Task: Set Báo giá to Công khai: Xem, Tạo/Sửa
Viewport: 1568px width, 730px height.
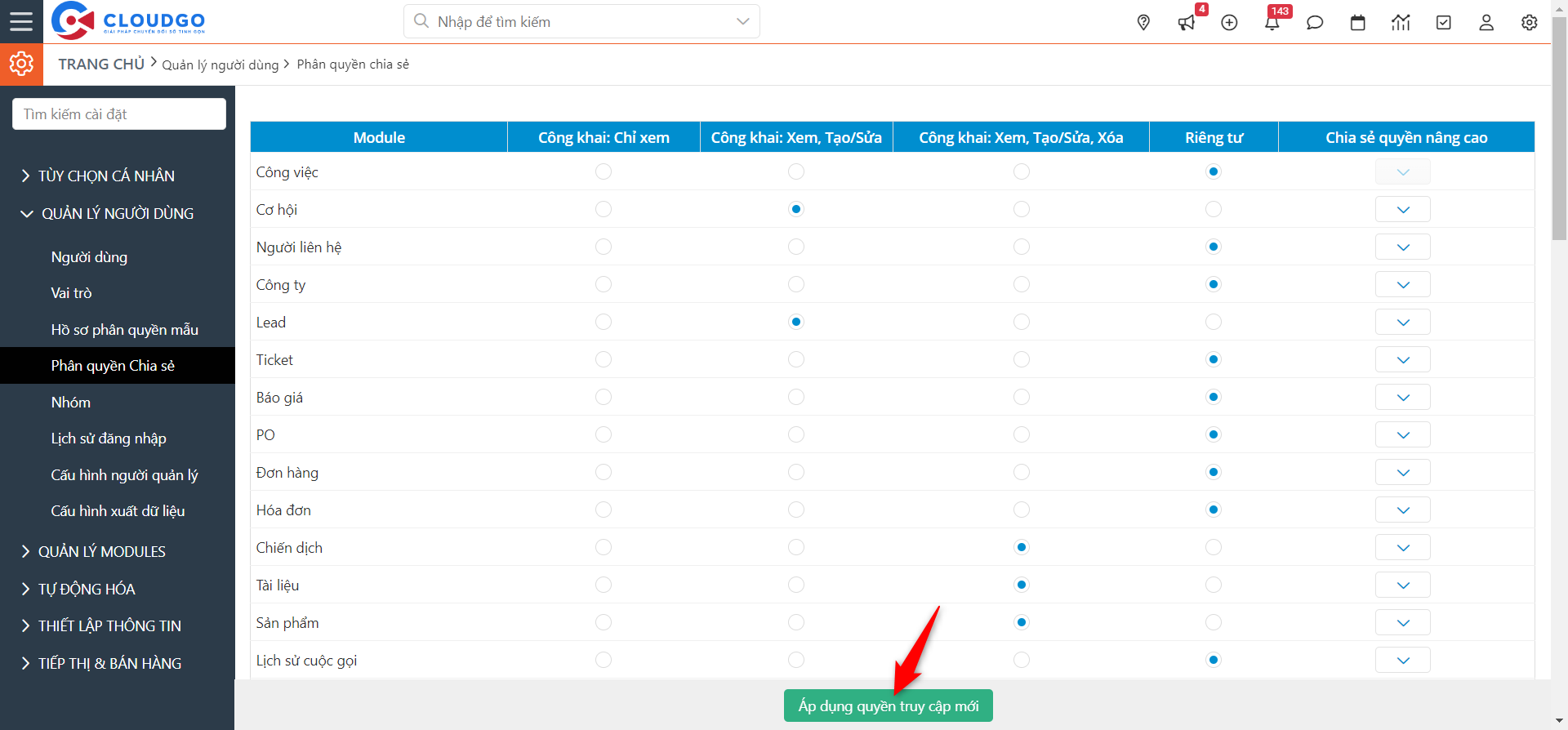Action: [796, 397]
